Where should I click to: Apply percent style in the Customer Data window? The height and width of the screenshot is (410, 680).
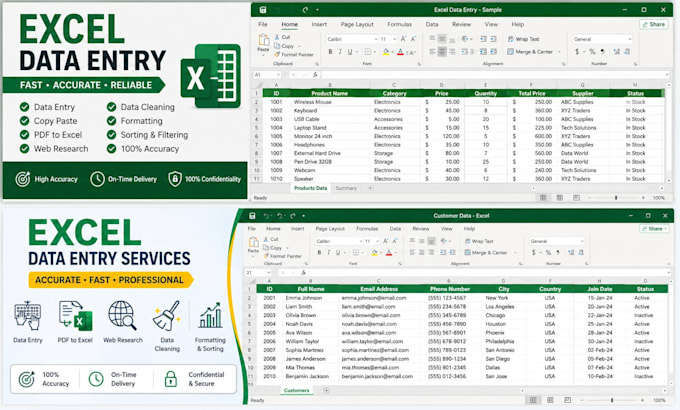pos(548,252)
